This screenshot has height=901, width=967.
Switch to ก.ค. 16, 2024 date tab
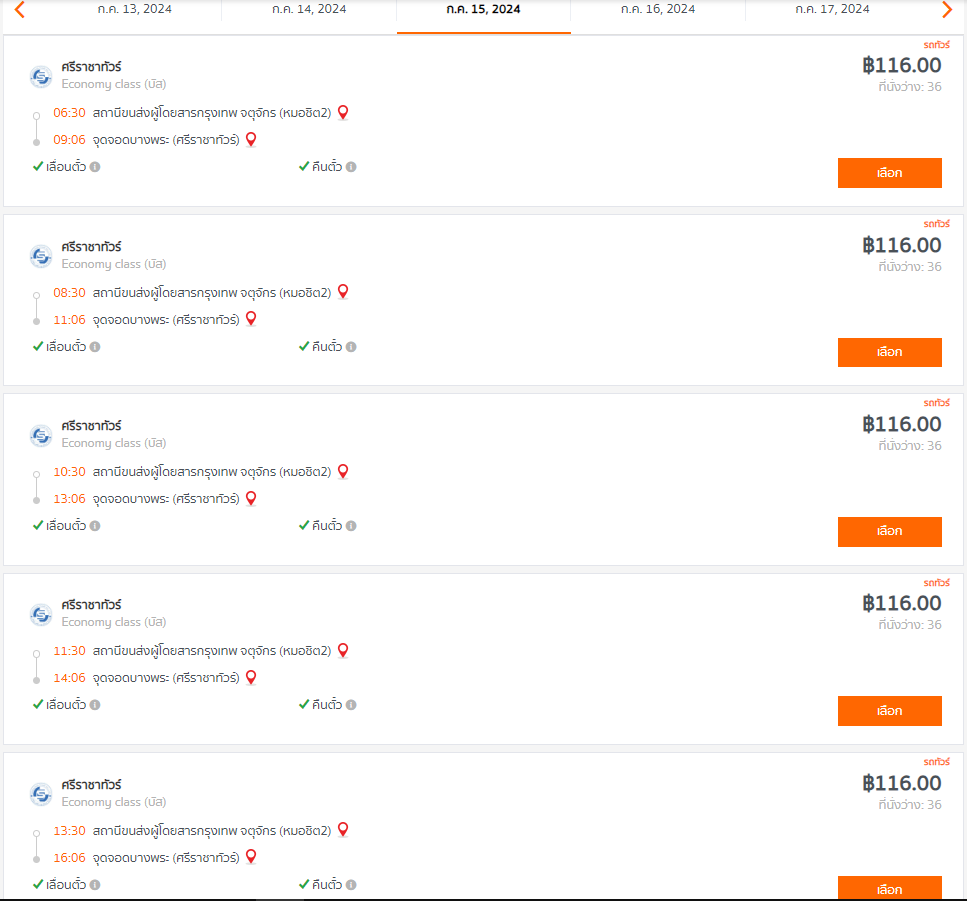[x=657, y=9]
